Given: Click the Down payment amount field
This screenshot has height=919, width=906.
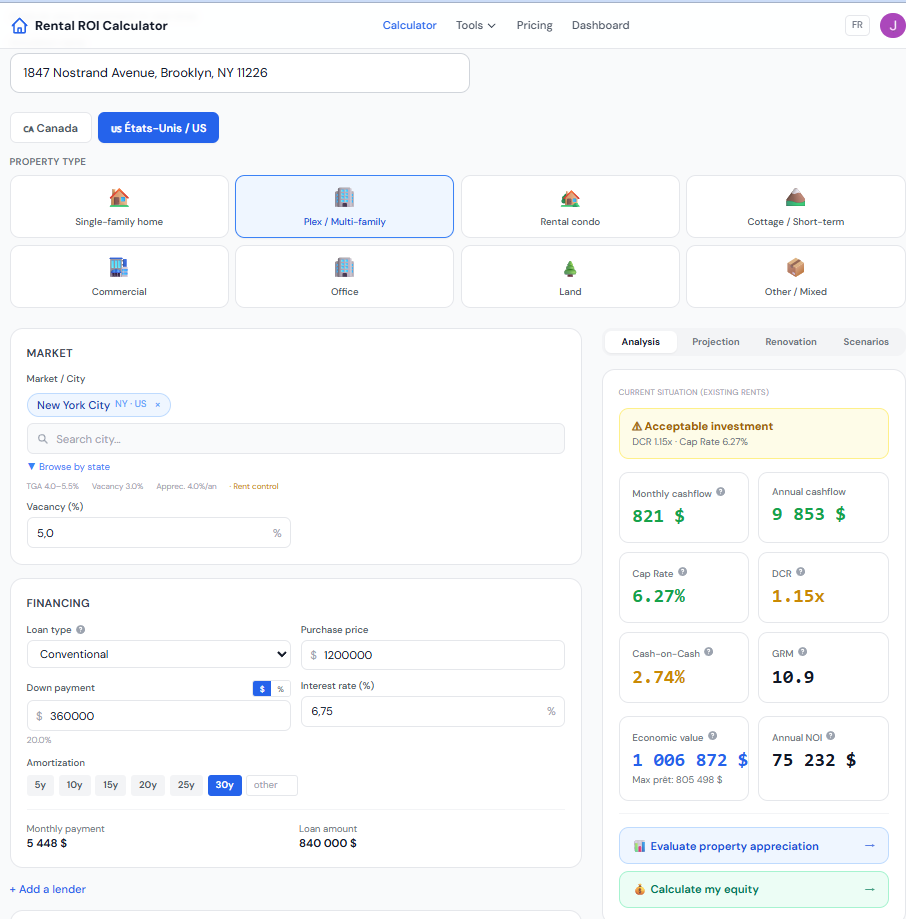Looking at the screenshot, I should coord(158,716).
